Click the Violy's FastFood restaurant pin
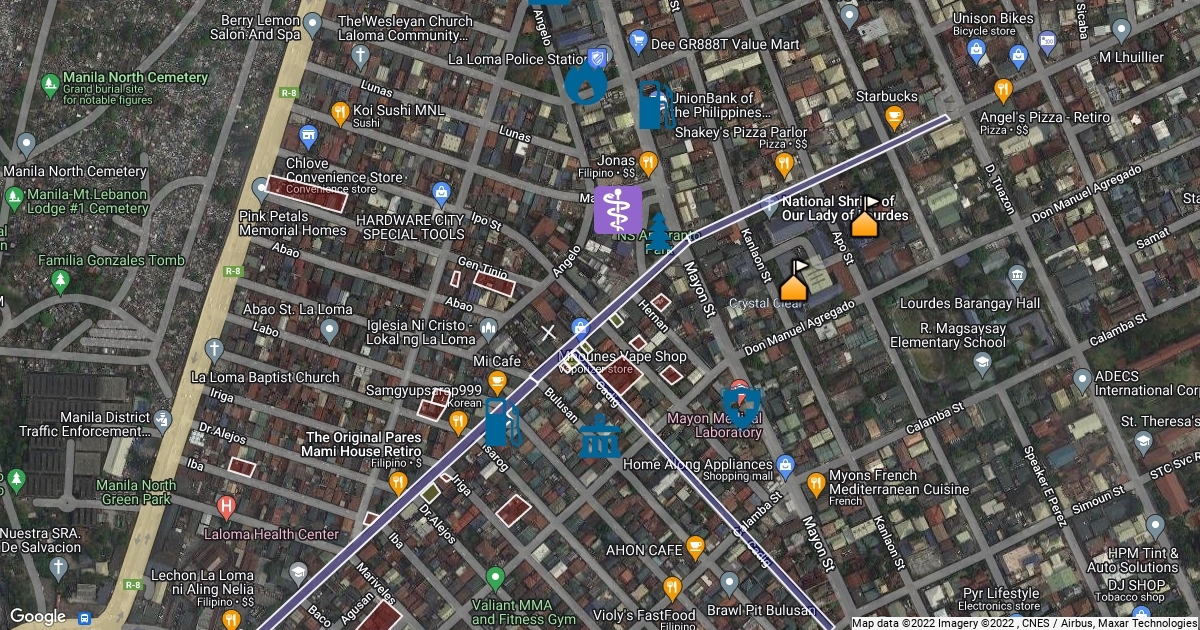Image resolution: width=1200 pixels, height=630 pixels. [x=672, y=587]
